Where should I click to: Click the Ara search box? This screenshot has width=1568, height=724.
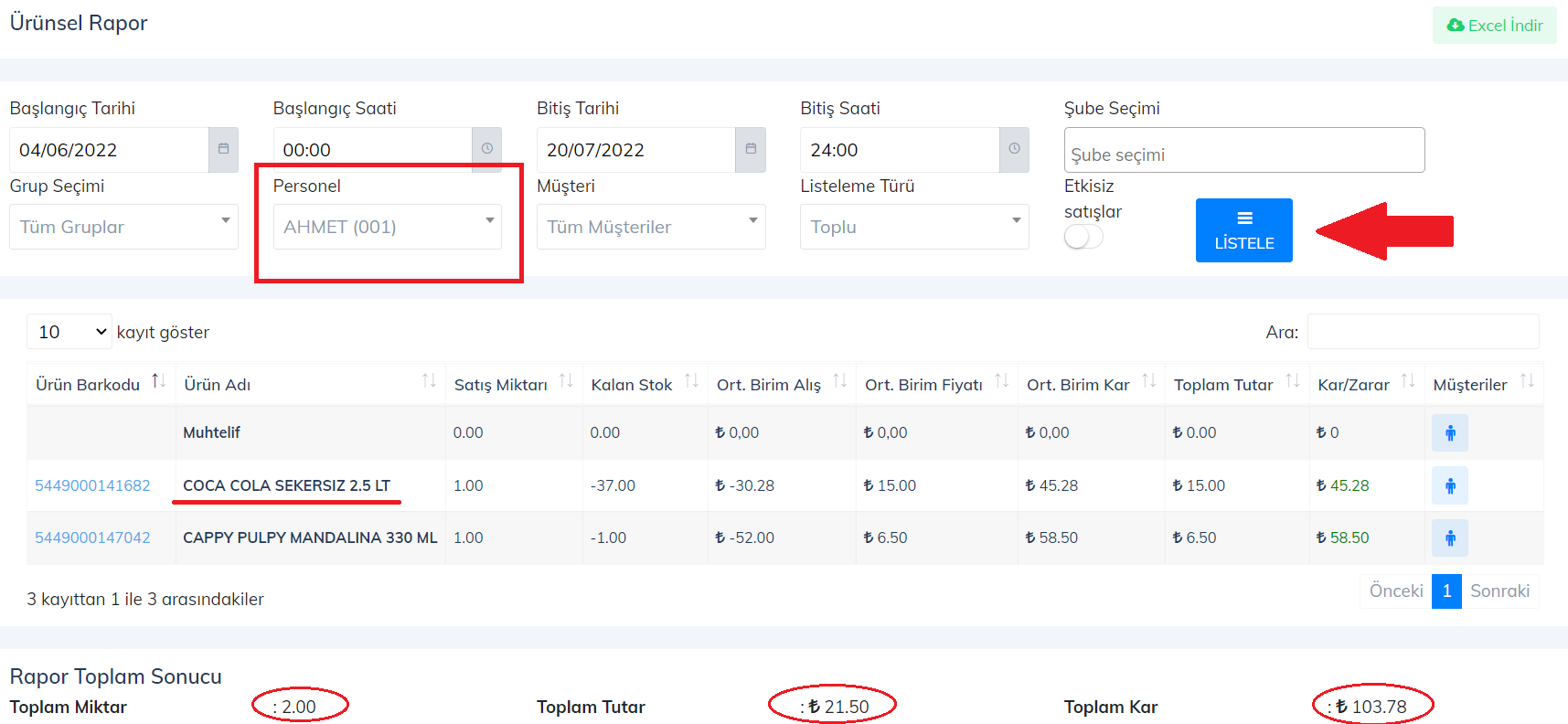click(x=1423, y=332)
